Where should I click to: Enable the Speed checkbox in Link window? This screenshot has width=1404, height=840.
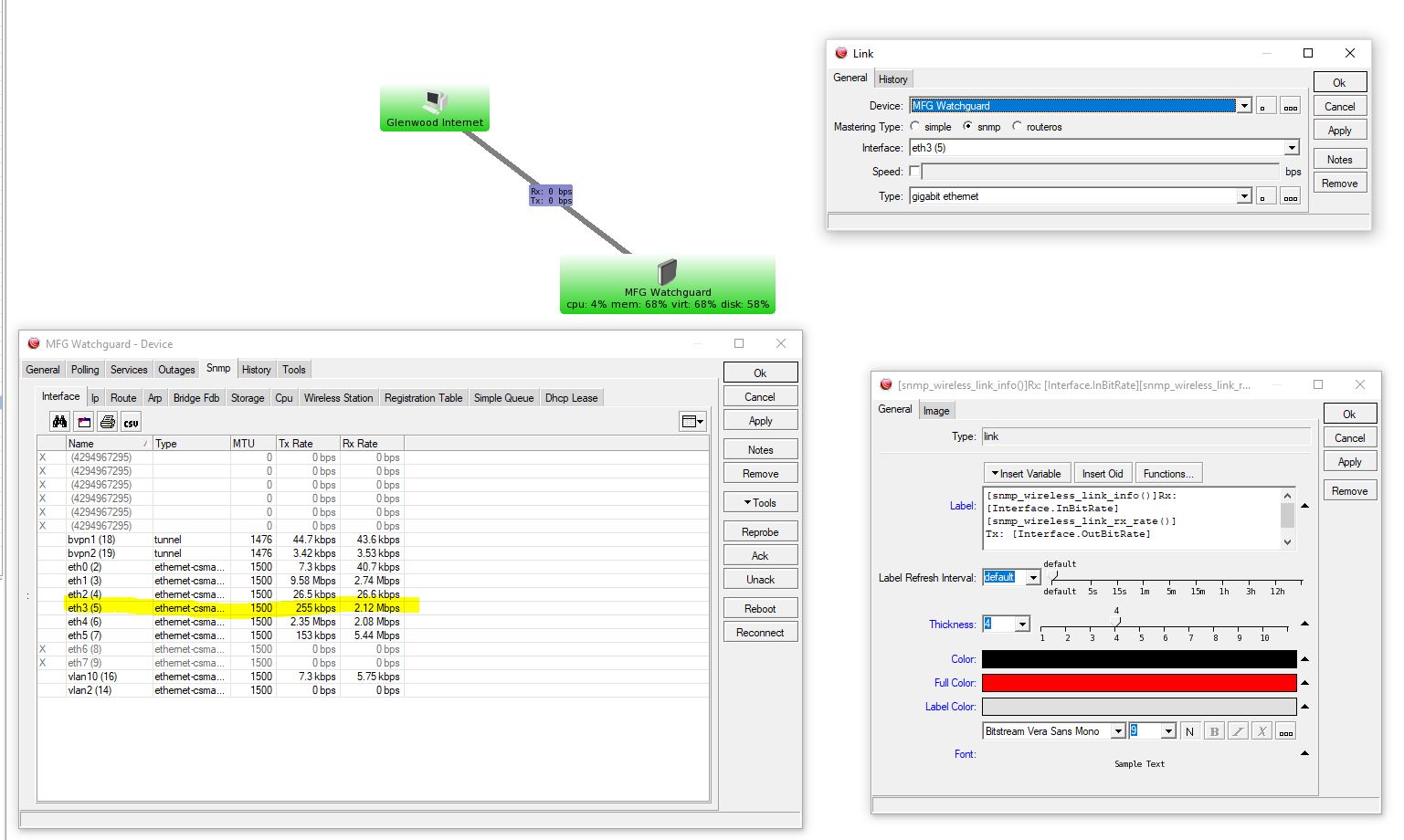[914, 172]
